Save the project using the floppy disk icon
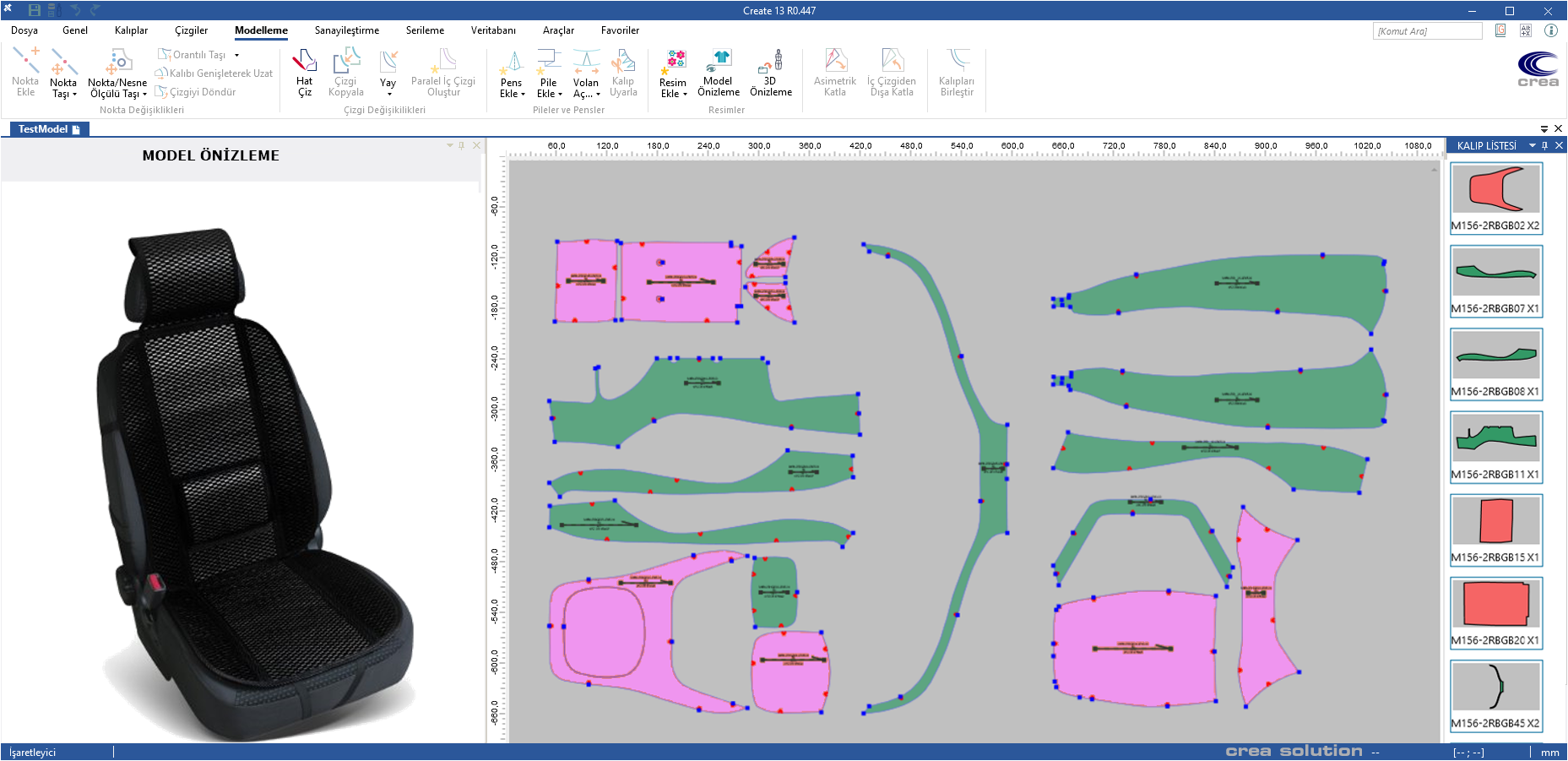 [35, 10]
